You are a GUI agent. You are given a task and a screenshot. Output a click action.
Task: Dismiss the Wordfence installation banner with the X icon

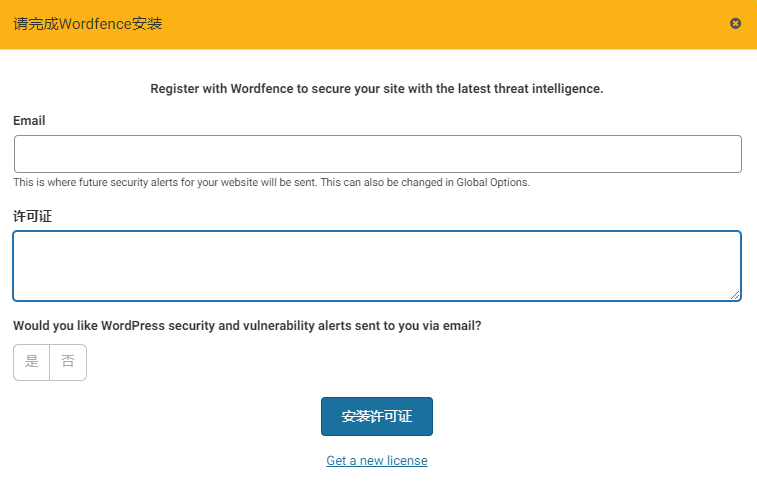click(x=735, y=23)
